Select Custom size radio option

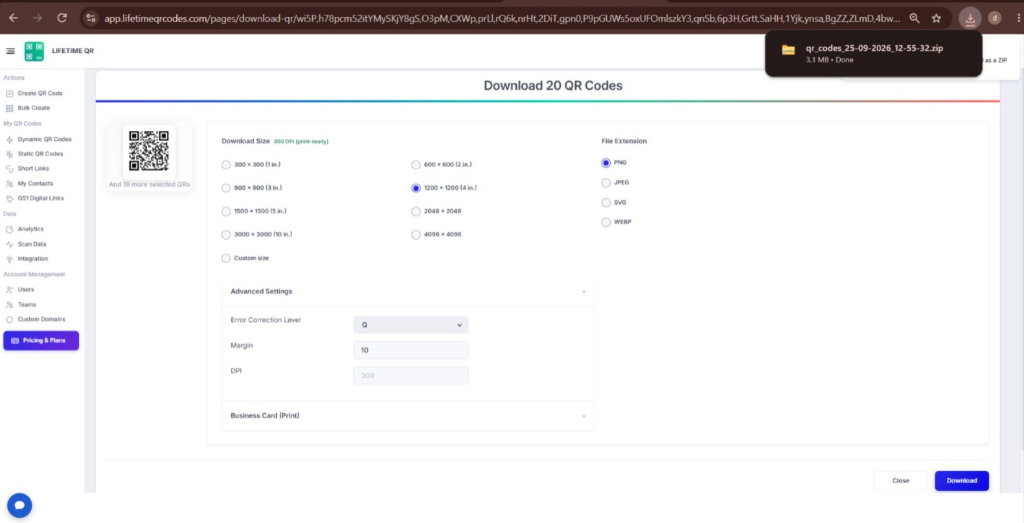(x=226, y=259)
